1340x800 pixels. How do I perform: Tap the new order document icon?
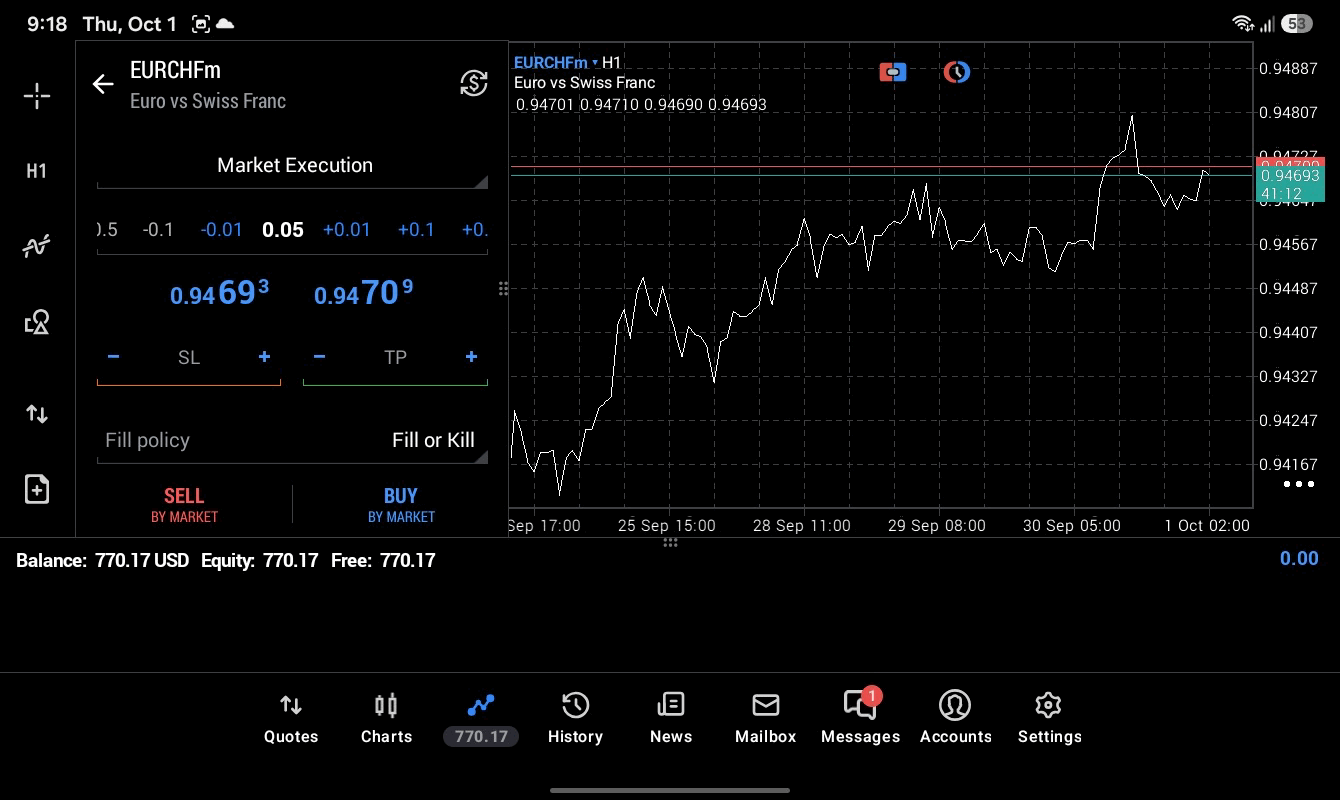pos(37,489)
